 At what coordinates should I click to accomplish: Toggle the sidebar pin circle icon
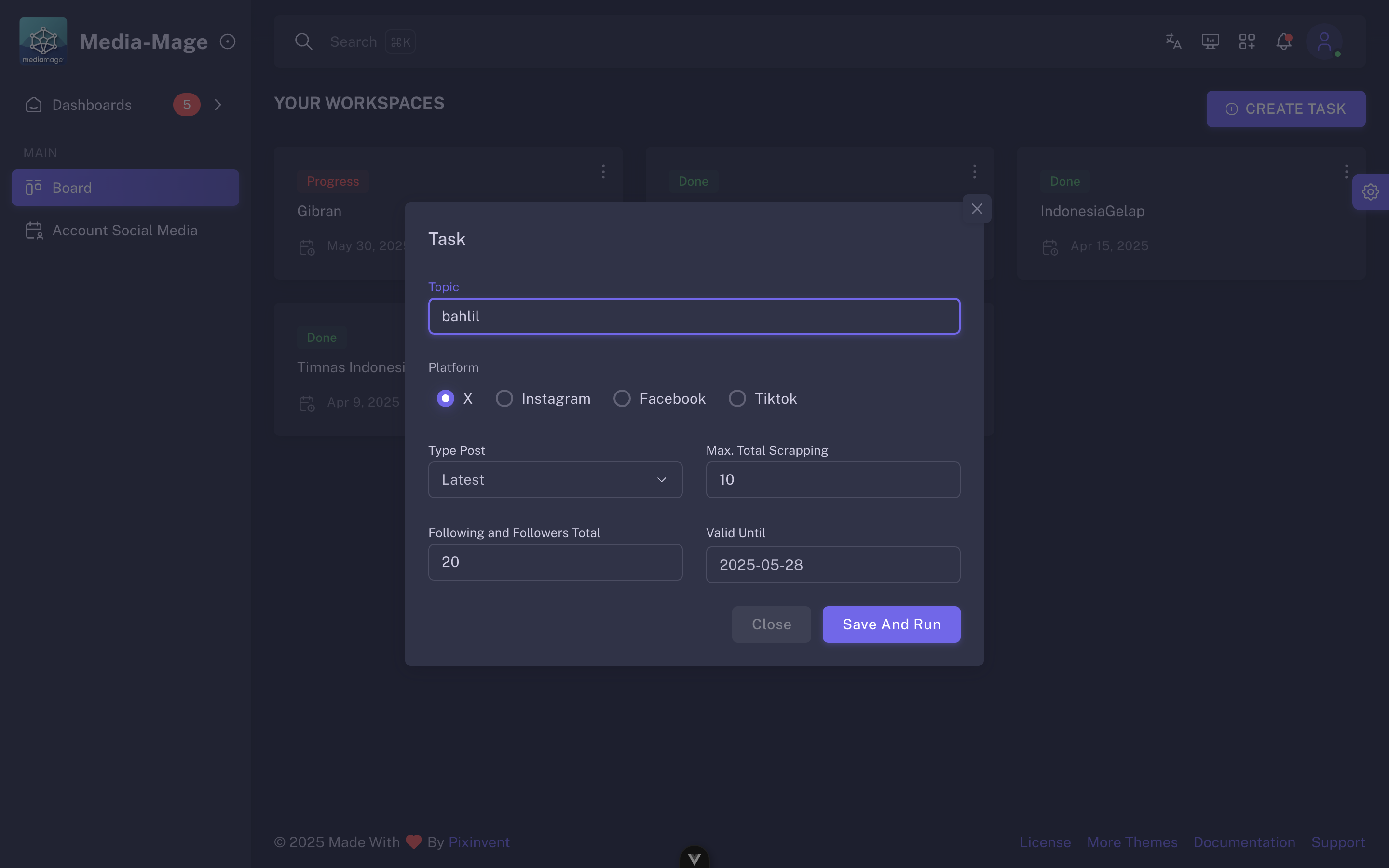[x=228, y=41]
